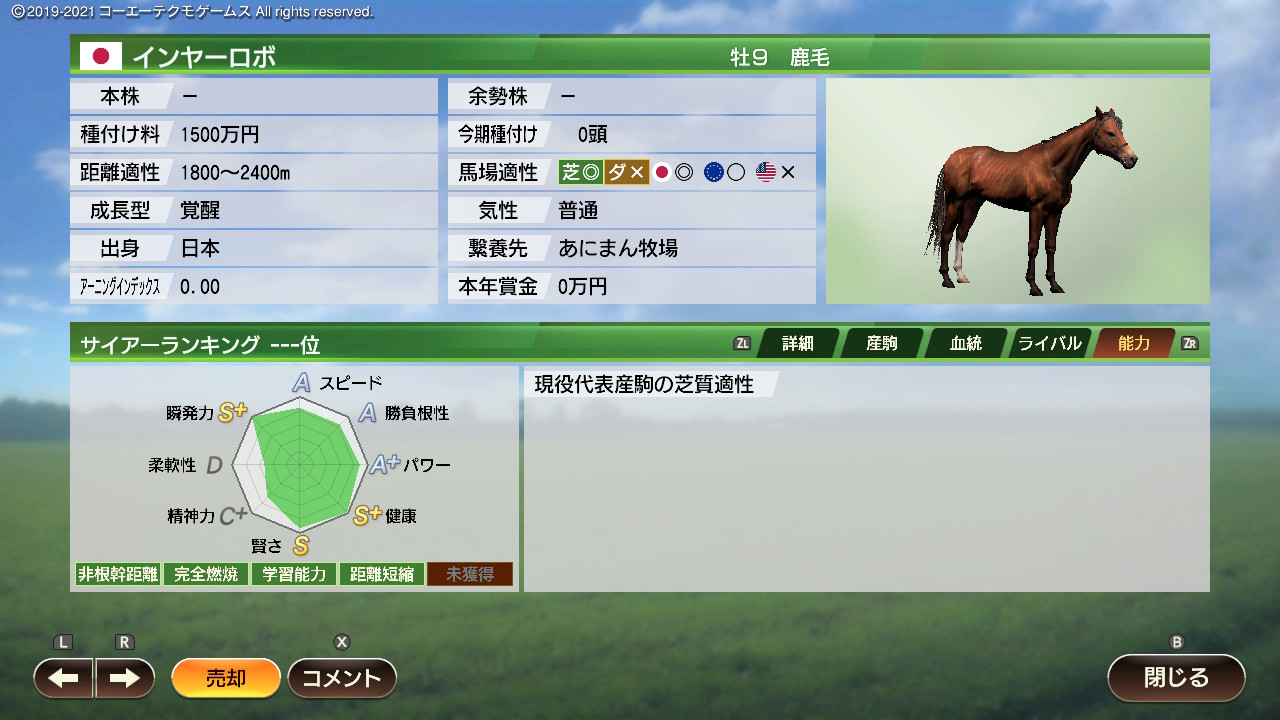Click the 繋養先 value あにまん牧場
1280x720 pixels.
point(618,248)
